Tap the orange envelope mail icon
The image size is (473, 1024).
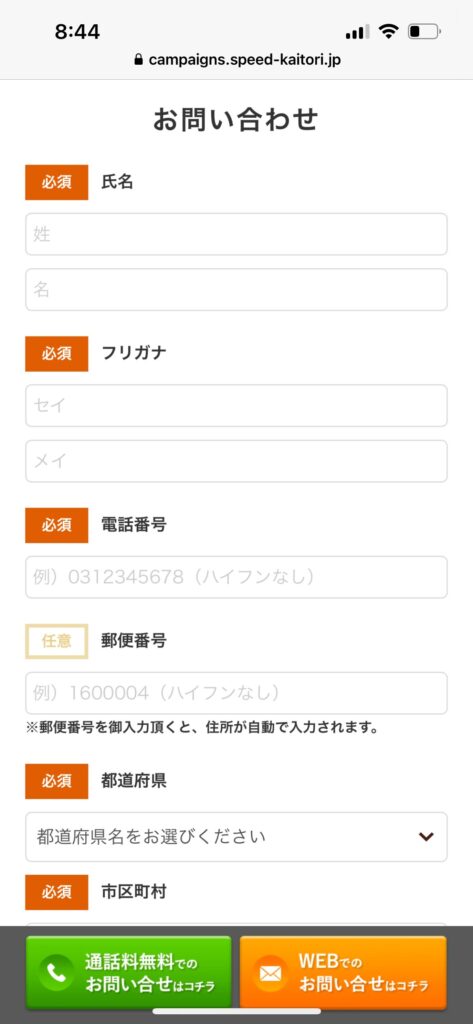coord(270,974)
